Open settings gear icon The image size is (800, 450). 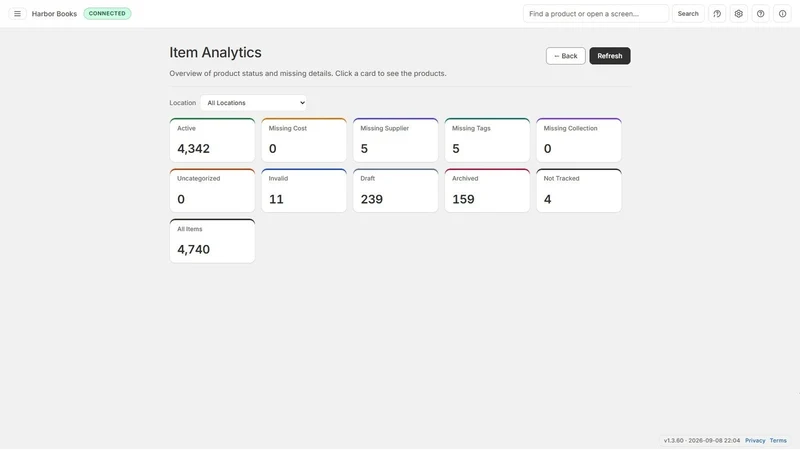(738, 14)
